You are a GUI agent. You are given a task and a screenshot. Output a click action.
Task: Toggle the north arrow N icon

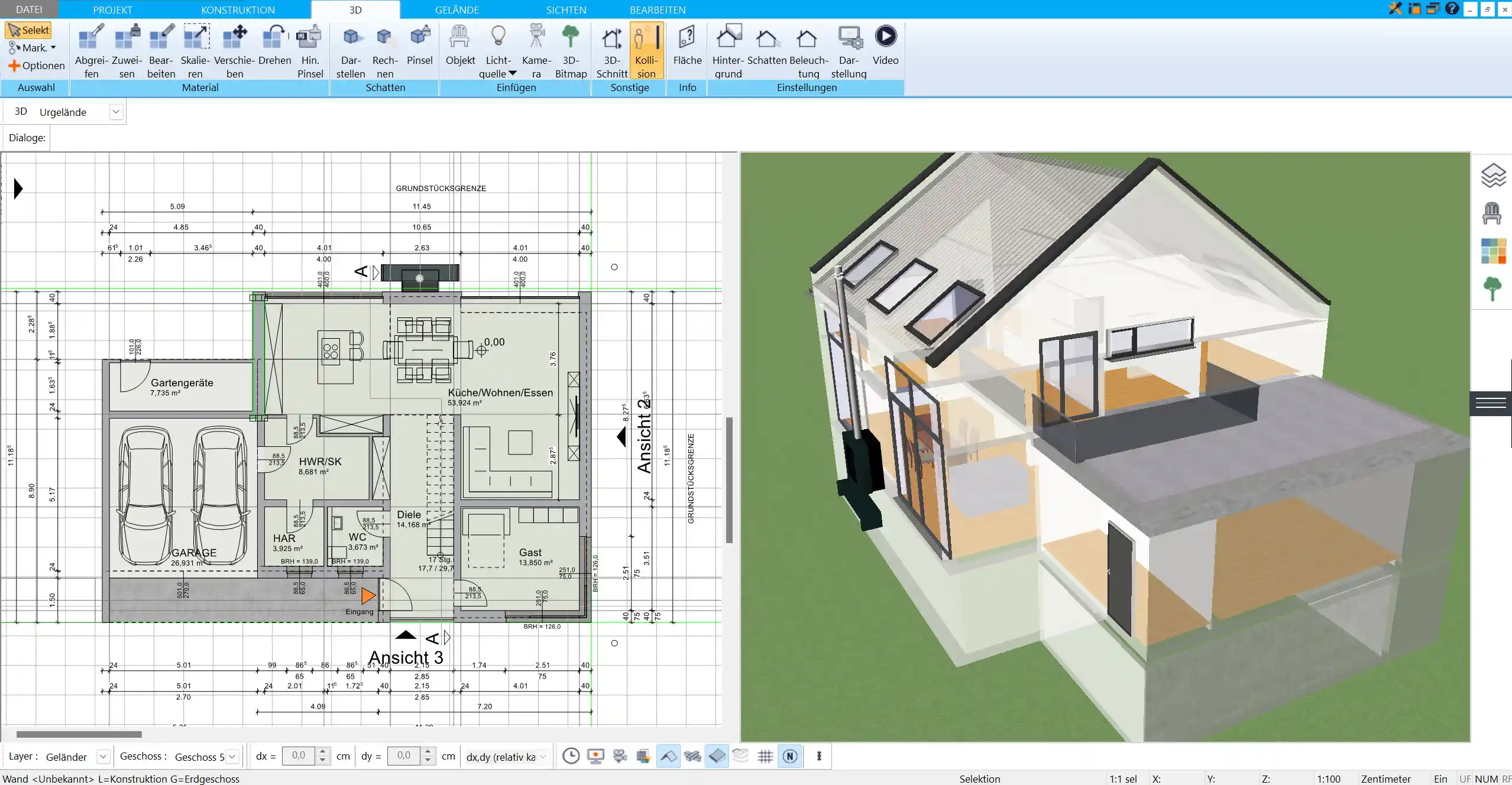[x=790, y=756]
